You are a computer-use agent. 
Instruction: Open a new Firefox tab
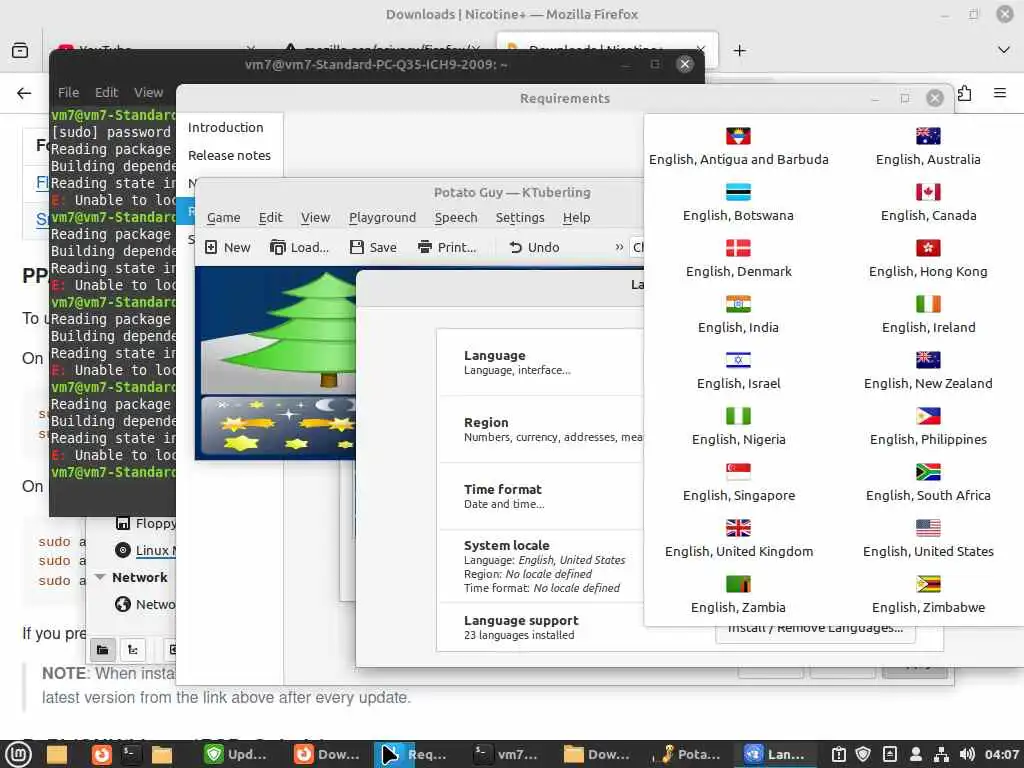[x=739, y=50]
